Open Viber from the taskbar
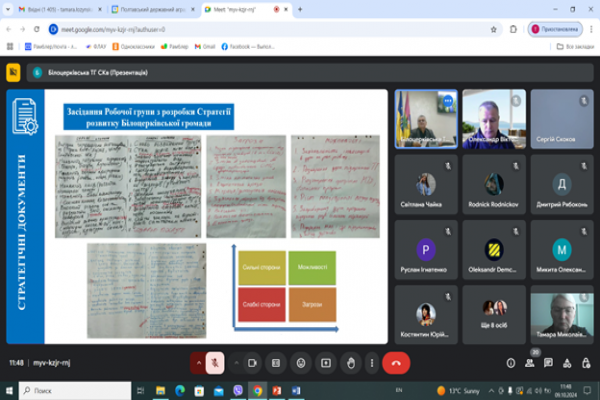This screenshot has width=600, height=400. click(238, 390)
